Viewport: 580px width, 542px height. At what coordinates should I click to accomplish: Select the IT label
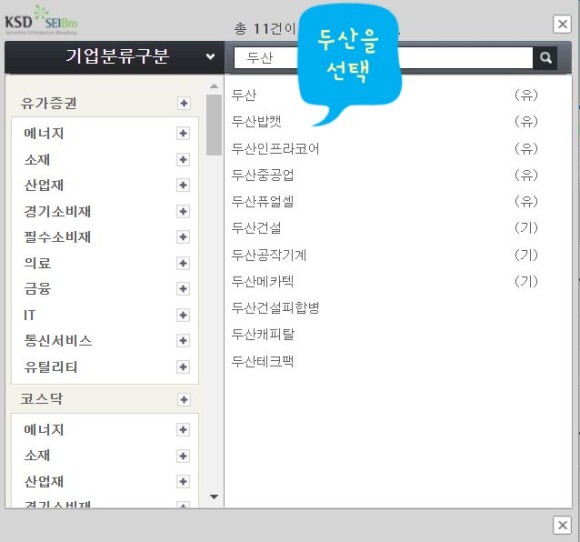click(30, 315)
